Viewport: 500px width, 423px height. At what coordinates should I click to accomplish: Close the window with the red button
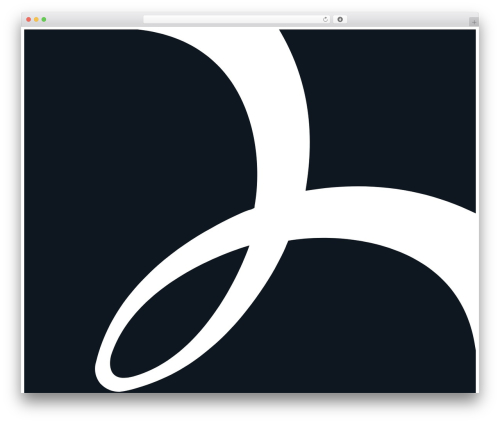29,19
